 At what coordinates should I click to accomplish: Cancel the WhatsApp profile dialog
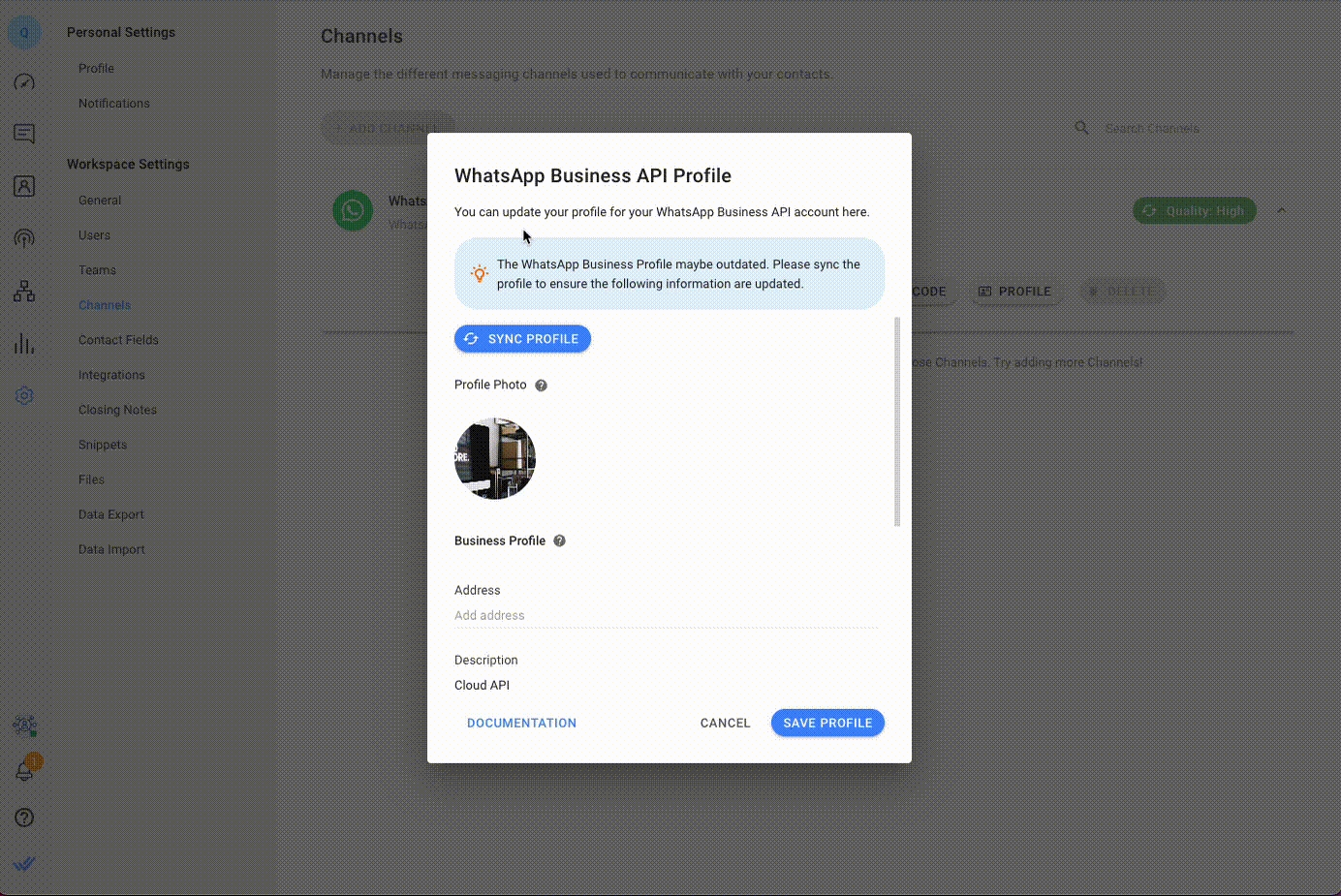click(x=725, y=723)
